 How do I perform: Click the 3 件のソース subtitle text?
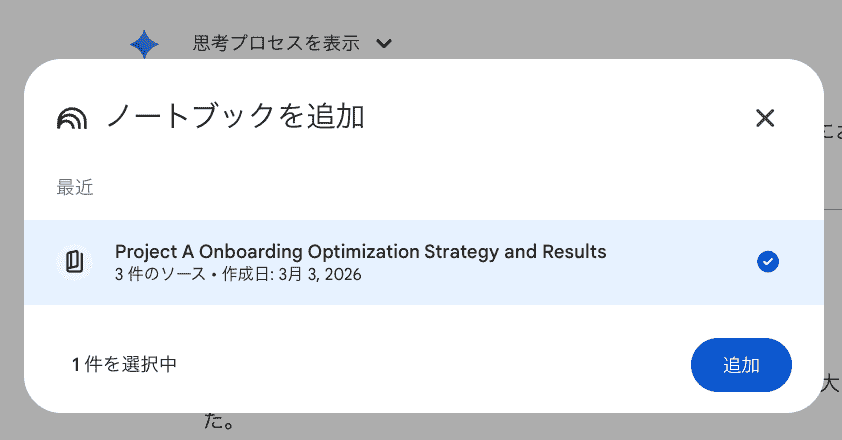pos(160,275)
